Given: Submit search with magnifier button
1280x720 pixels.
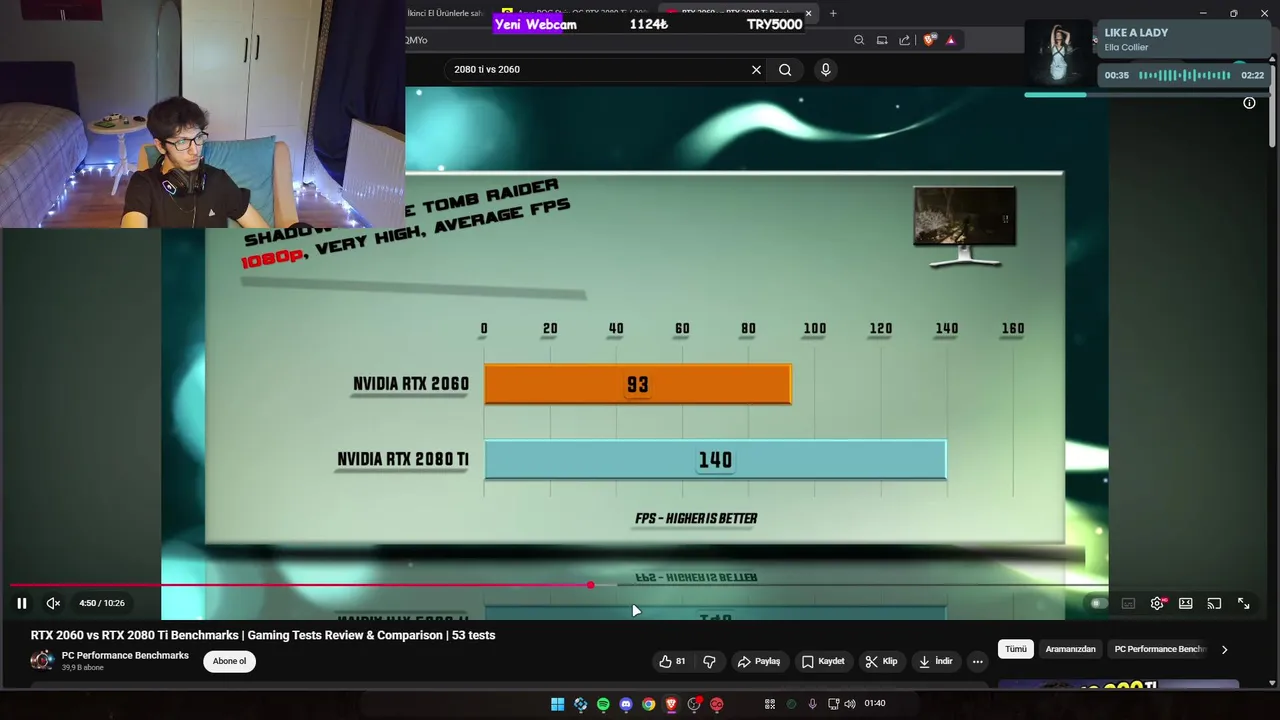Looking at the screenshot, I should [x=785, y=69].
